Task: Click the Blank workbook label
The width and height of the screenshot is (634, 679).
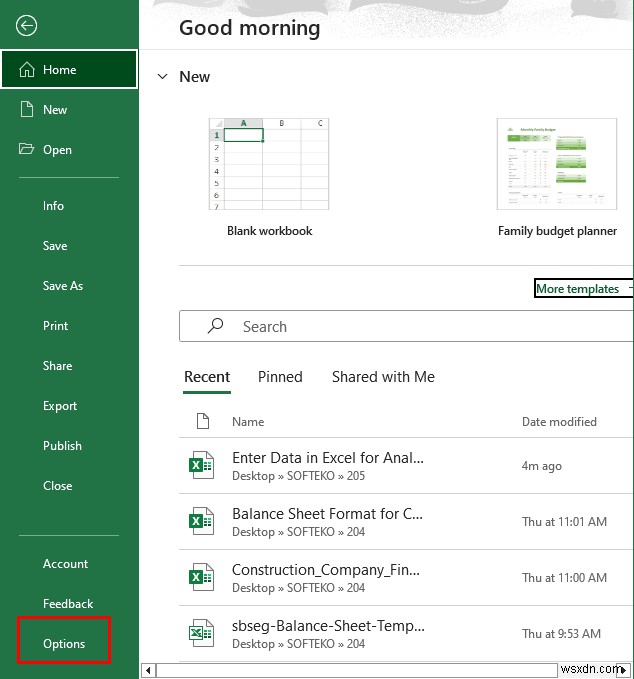Action: coord(269,231)
